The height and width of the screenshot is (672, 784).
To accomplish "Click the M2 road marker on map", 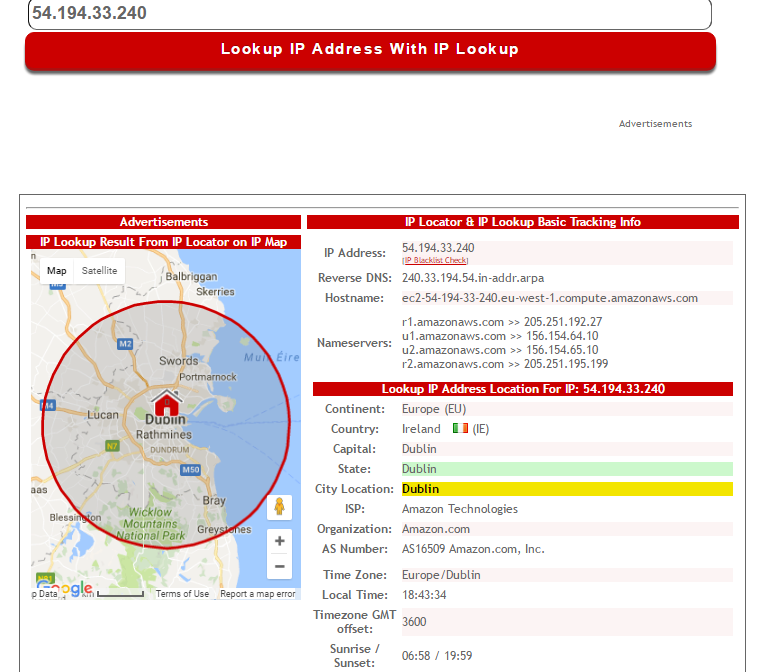I will click(x=125, y=344).
